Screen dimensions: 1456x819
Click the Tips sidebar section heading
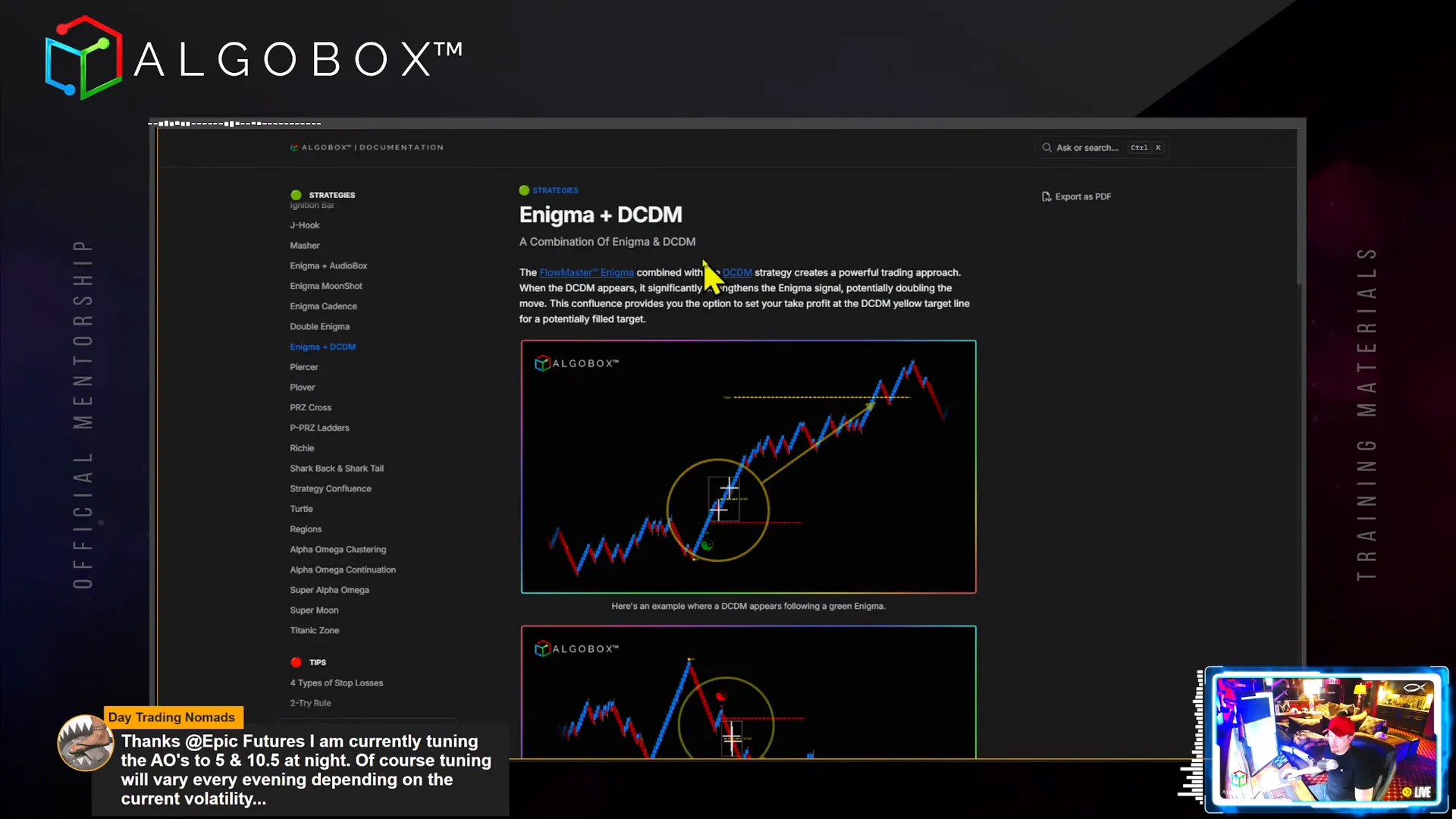(x=317, y=662)
